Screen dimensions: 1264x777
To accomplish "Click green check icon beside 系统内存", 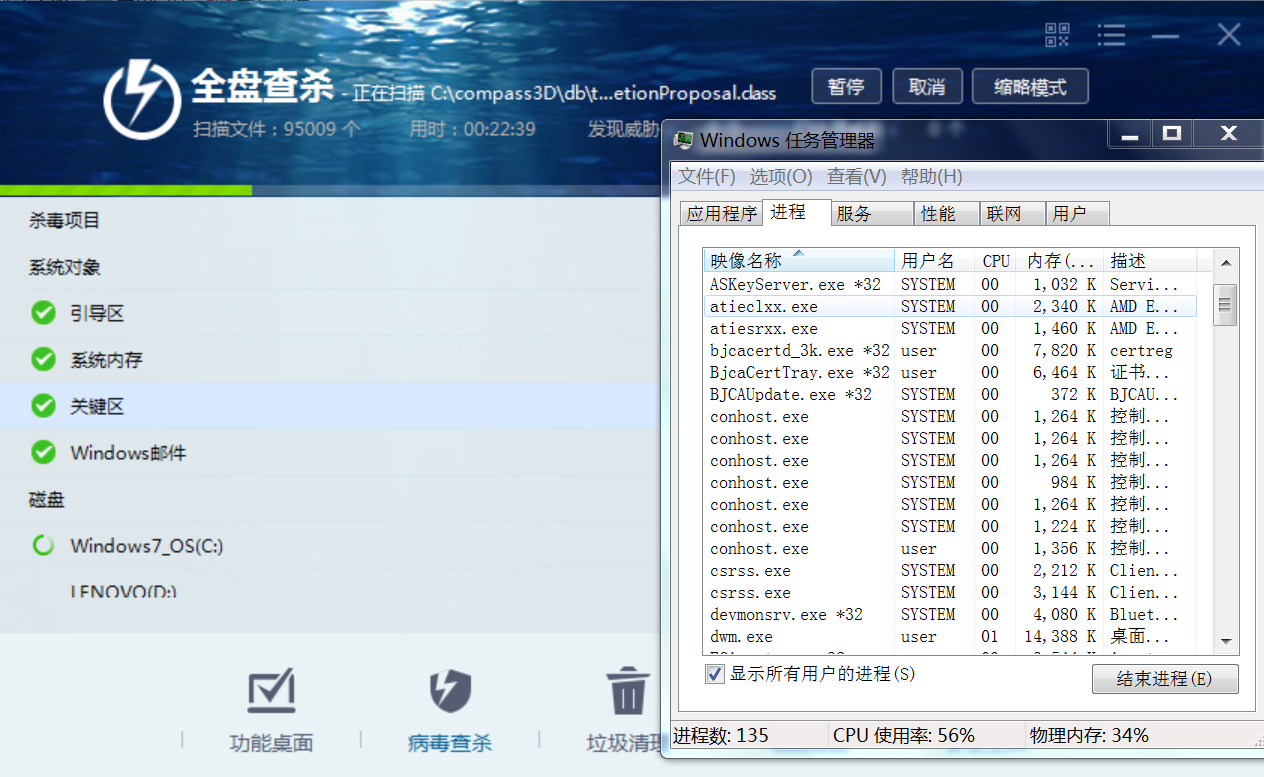I will click(43, 359).
